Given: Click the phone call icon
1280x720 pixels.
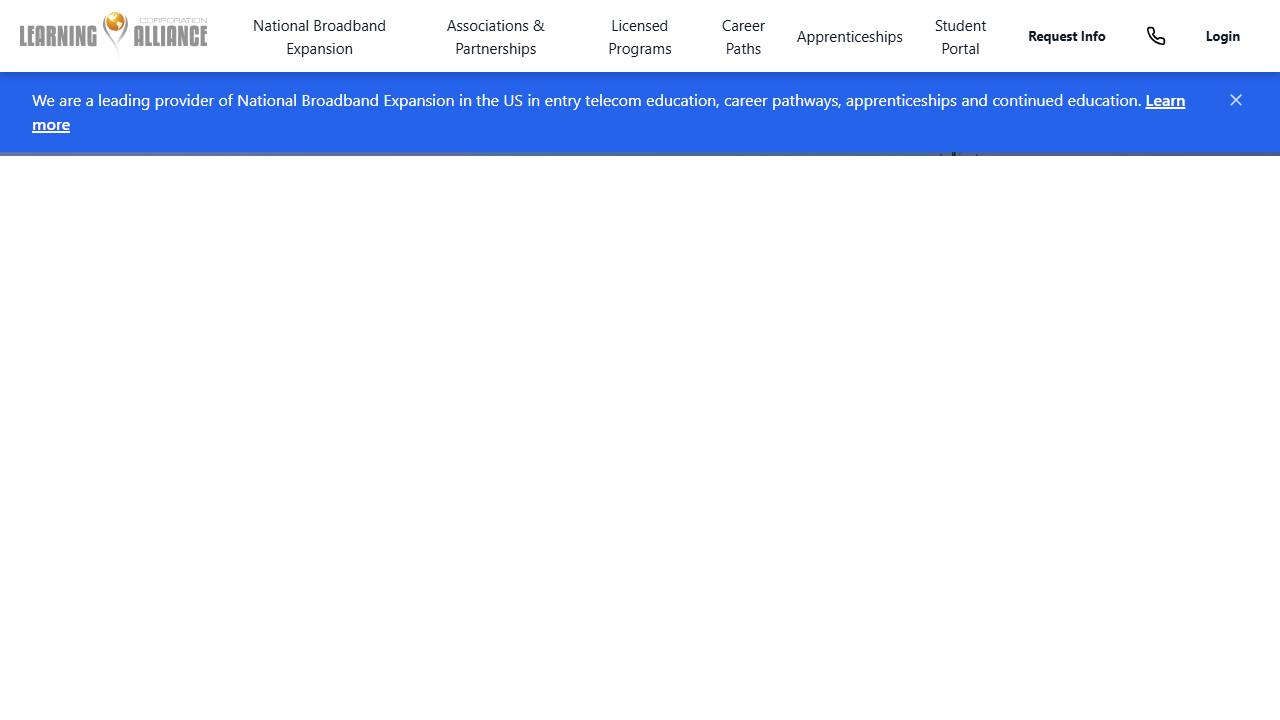Looking at the screenshot, I should point(1156,36).
